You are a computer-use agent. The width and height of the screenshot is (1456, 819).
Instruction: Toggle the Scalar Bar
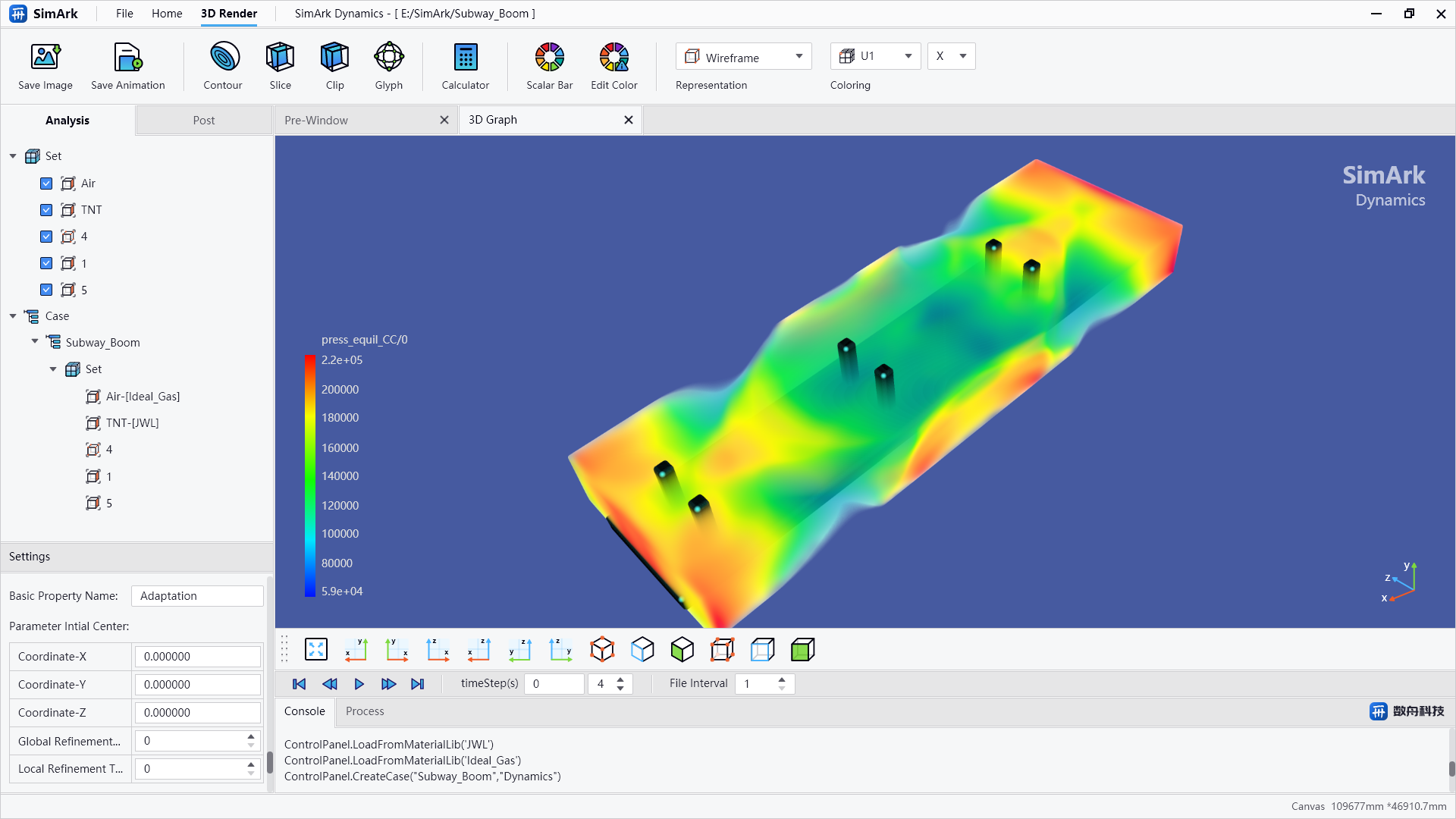[x=550, y=58]
